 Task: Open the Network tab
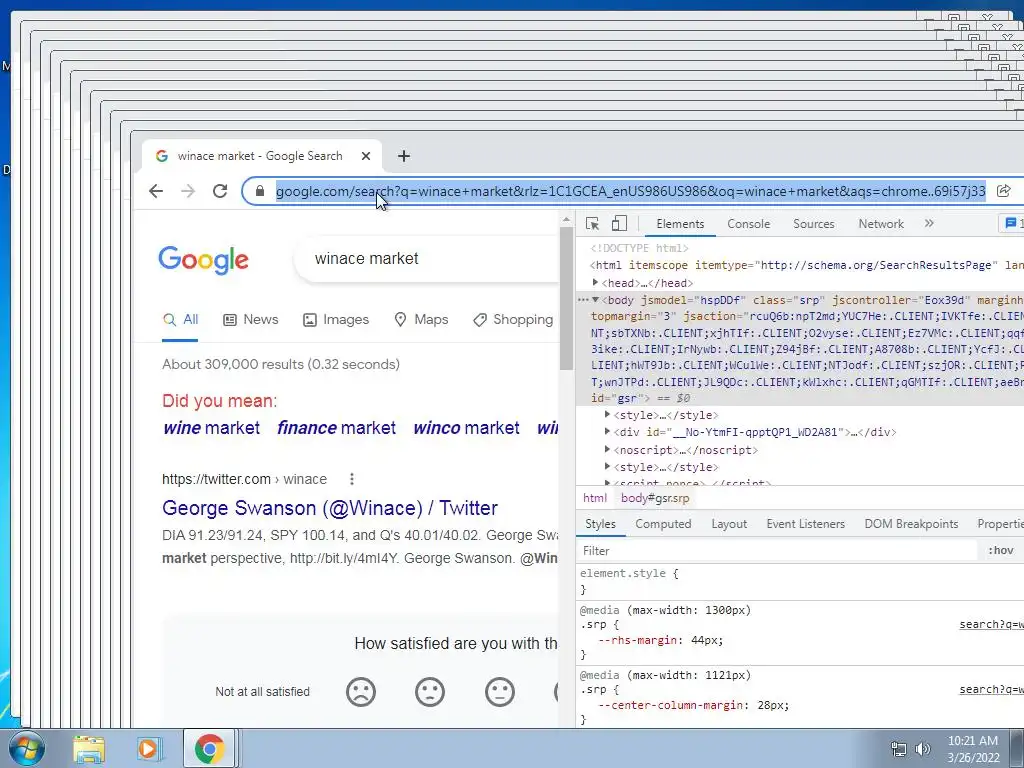[880, 224]
